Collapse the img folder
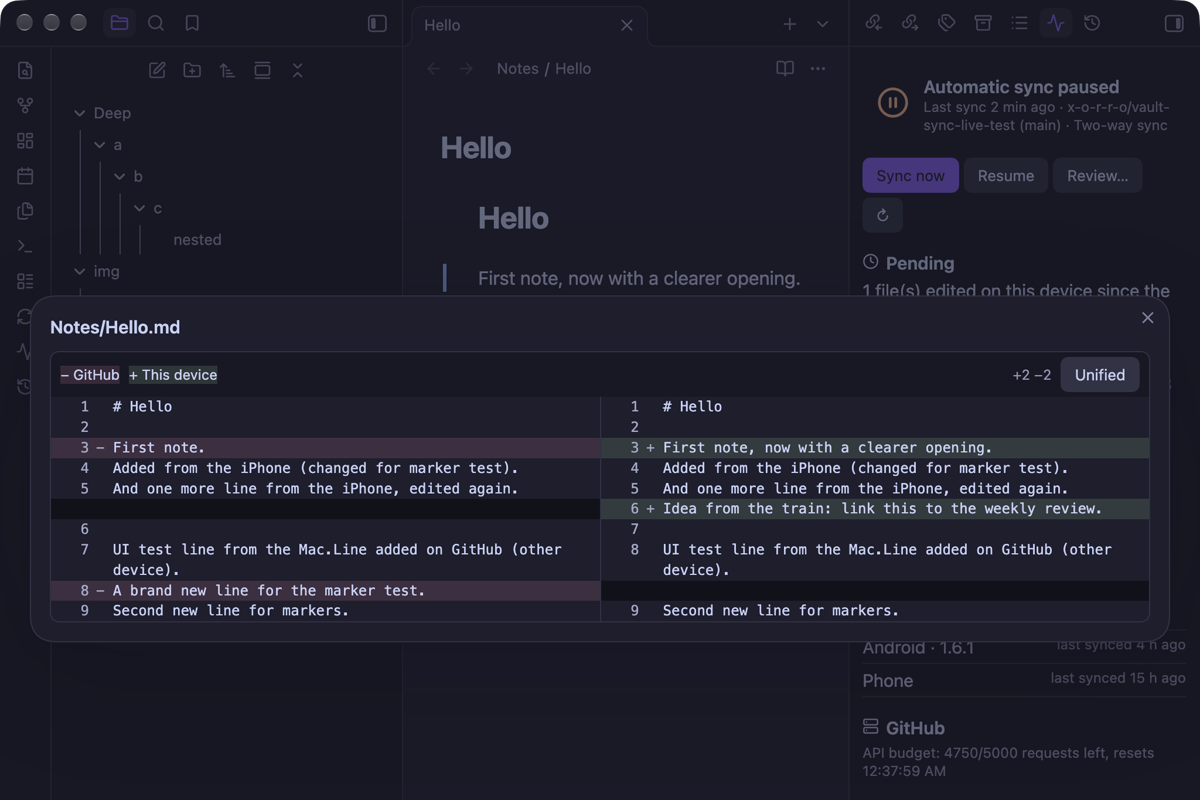 pos(79,272)
